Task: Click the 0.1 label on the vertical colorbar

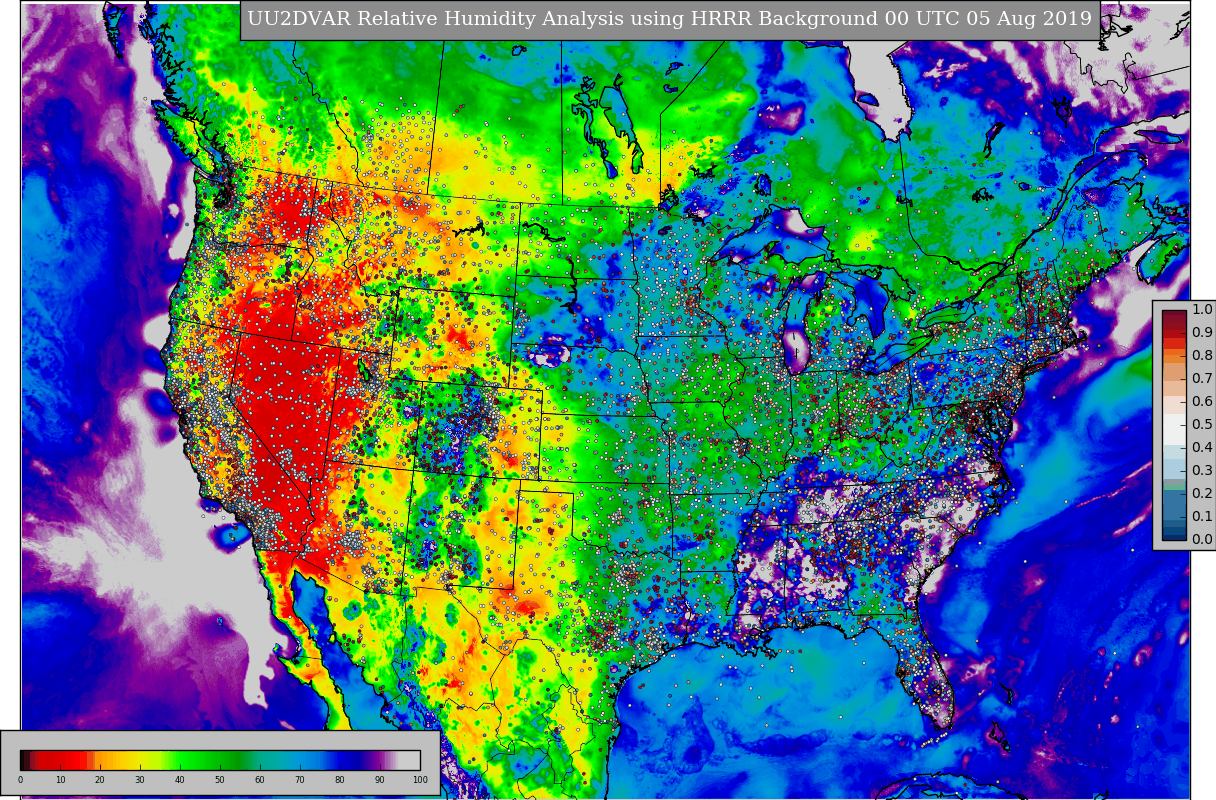Action: [x=1202, y=516]
